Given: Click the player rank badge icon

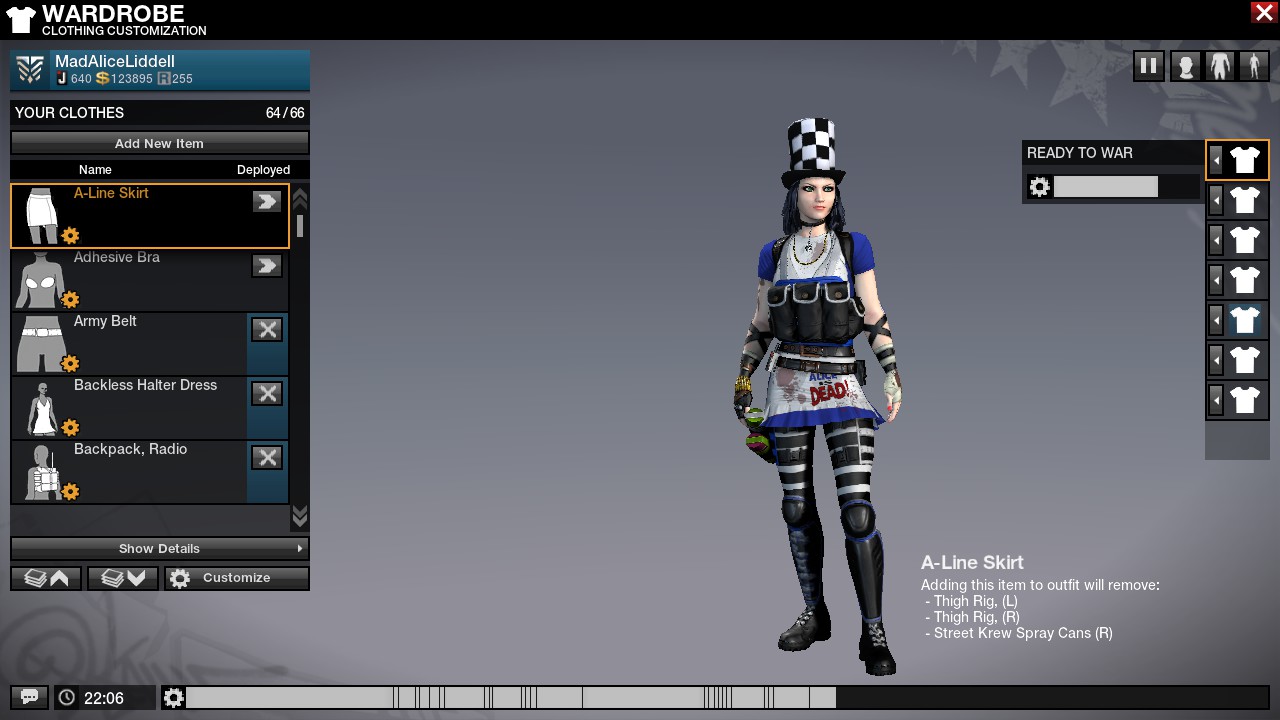Looking at the screenshot, I should coord(30,70).
